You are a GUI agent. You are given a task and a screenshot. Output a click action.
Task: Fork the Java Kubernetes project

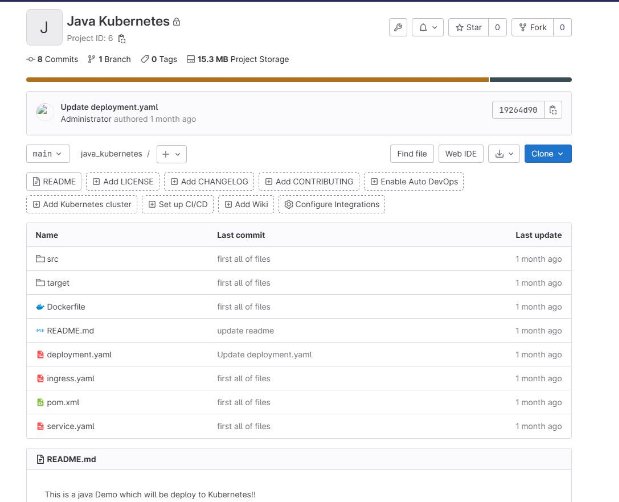533,27
